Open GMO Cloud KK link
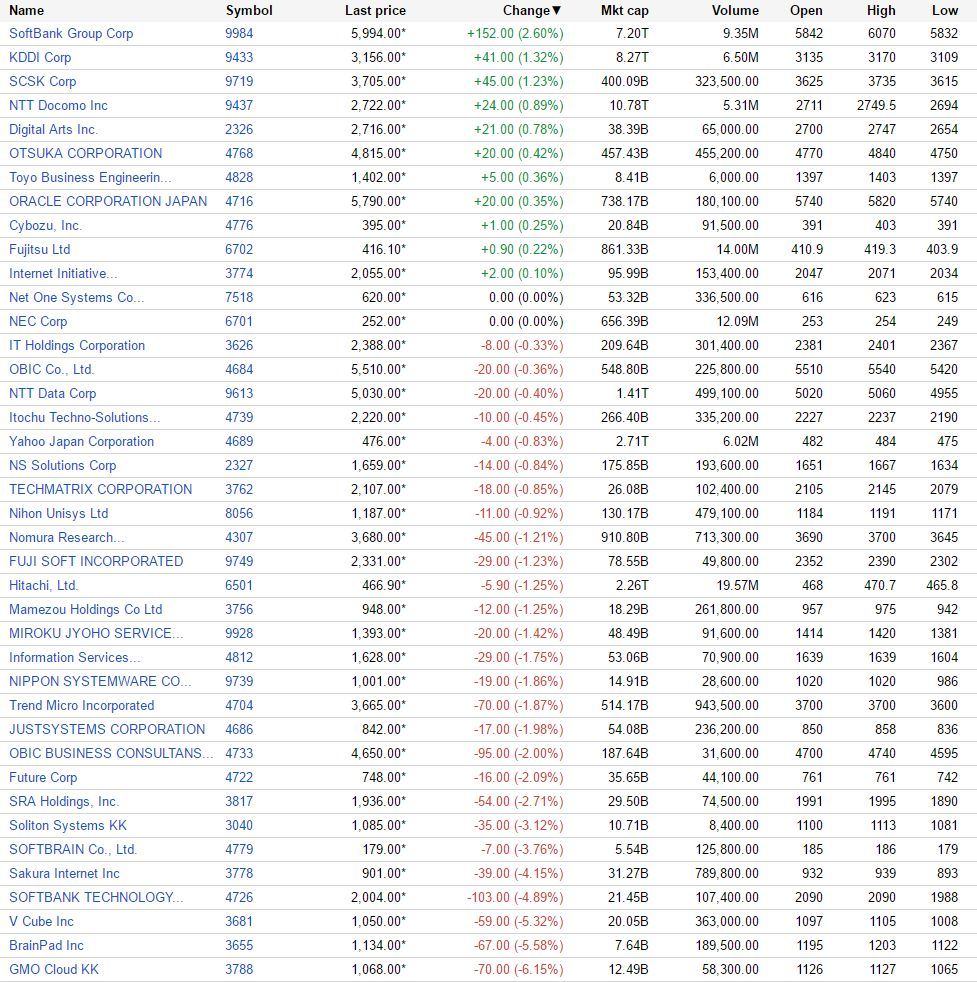977x982 pixels. pyautogui.click(x=54, y=970)
